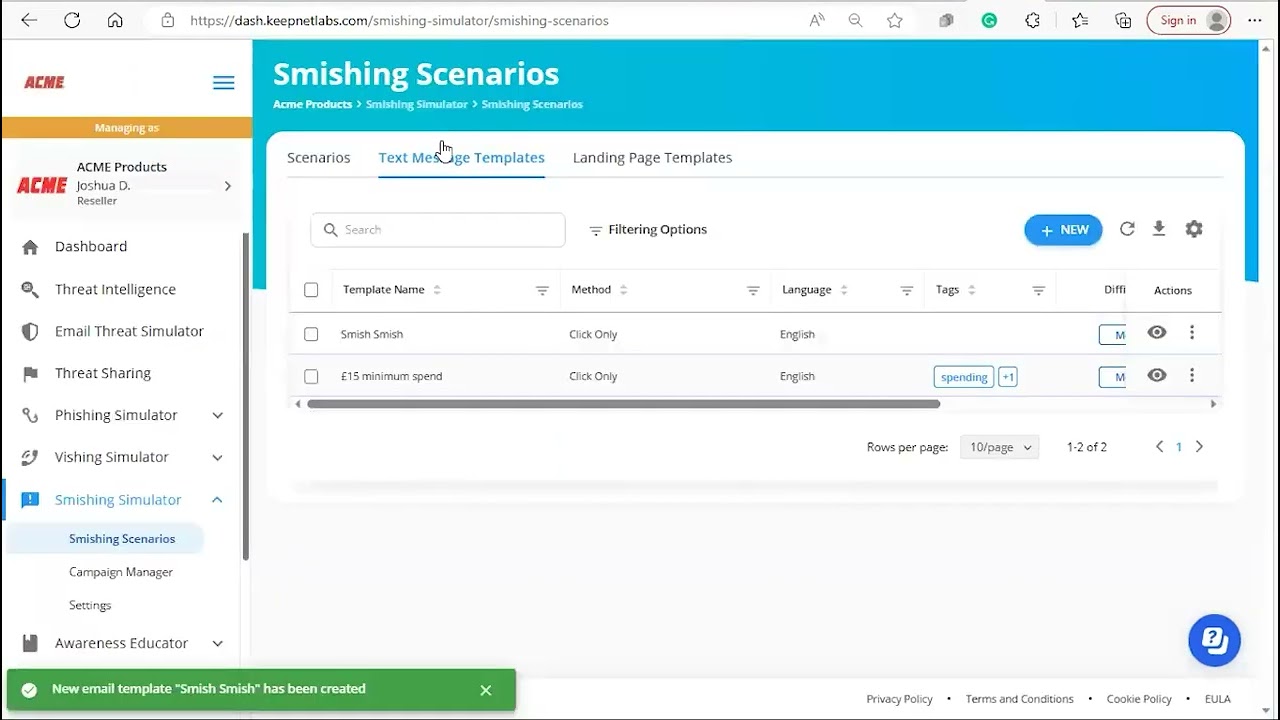Open browser extensions menu
Screen dimensions: 1280x720
click(1033, 20)
